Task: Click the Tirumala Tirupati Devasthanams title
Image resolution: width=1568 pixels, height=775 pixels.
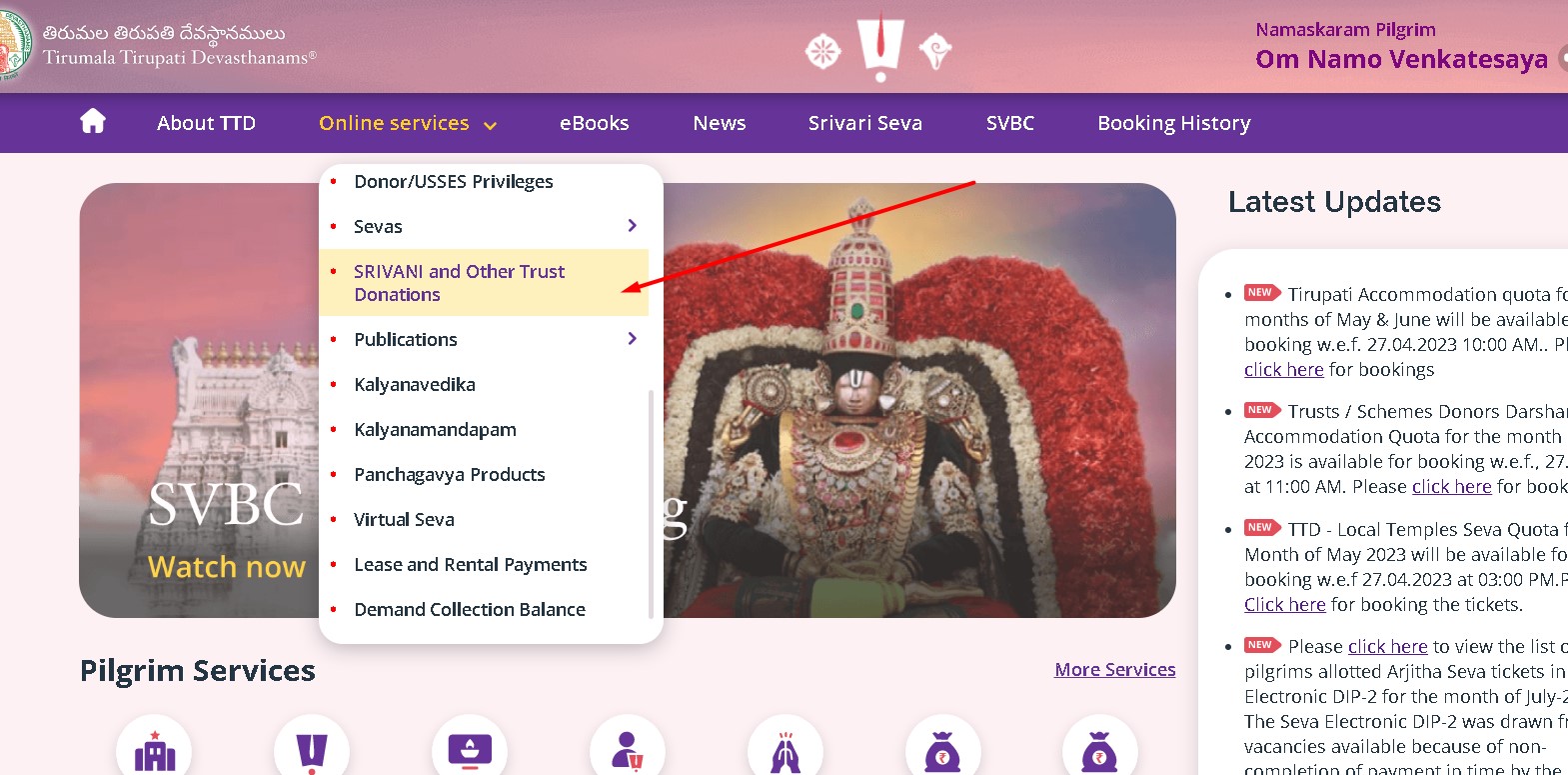Action: (180, 57)
